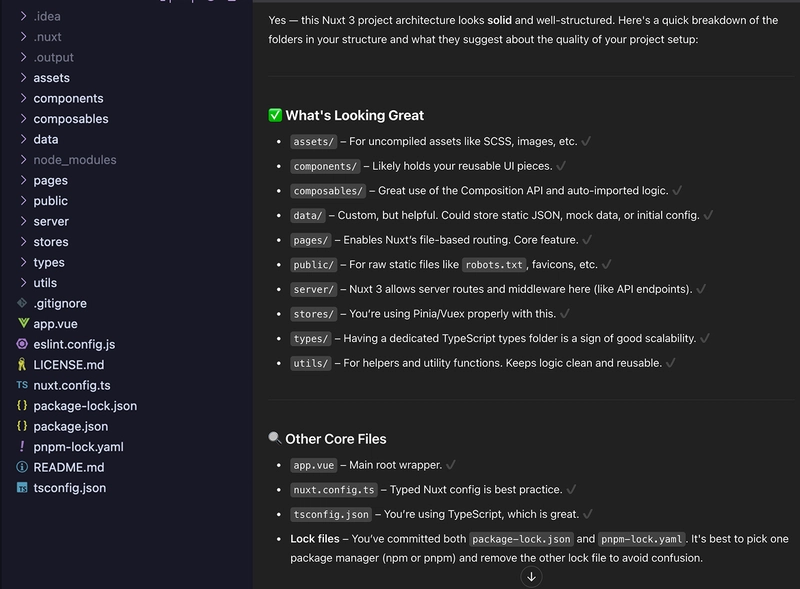Expand the server folder chevron
The width and height of the screenshot is (800, 589).
[x=23, y=221]
